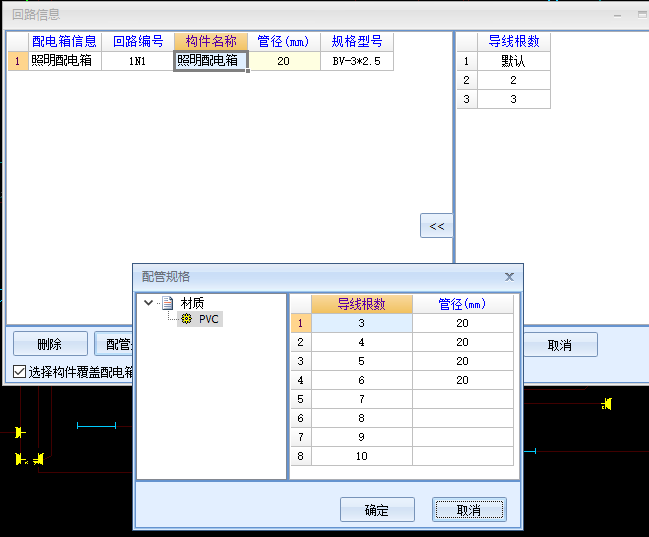Screen dimensions: 649x537
Task: Click 管径(mm) header in 配管规格 table
Action: [463, 304]
